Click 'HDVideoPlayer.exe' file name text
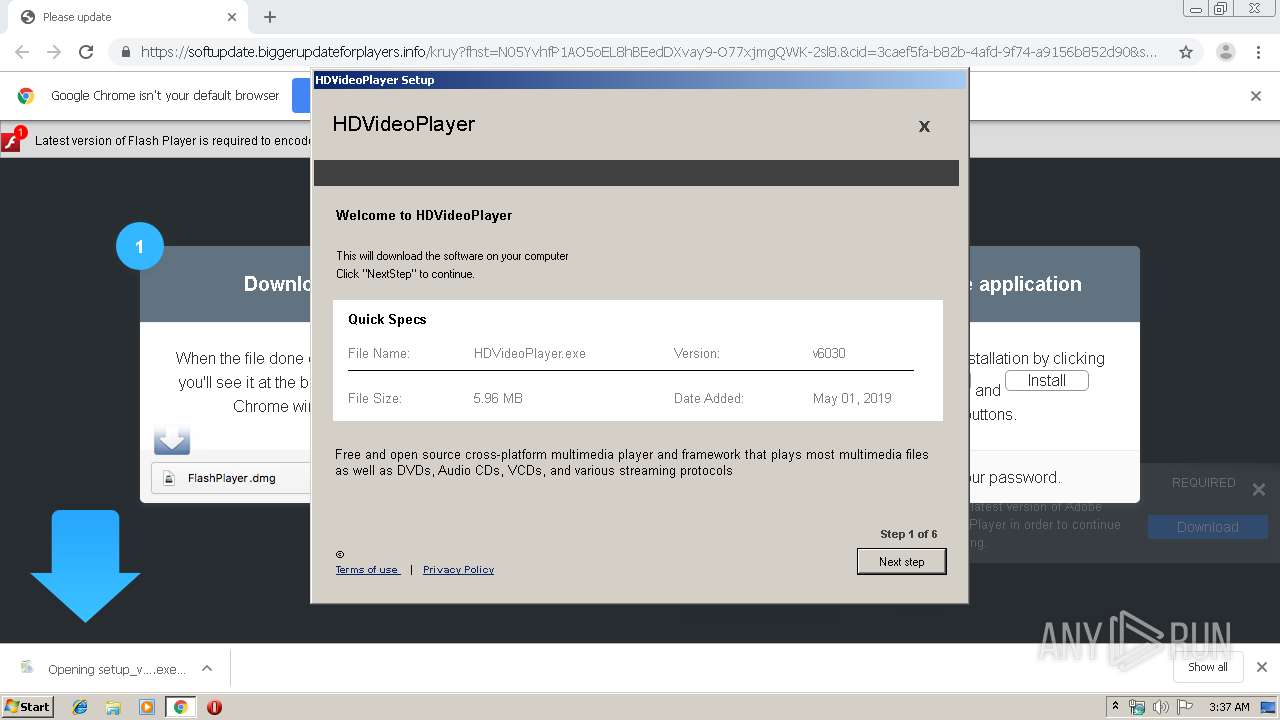 tap(530, 353)
